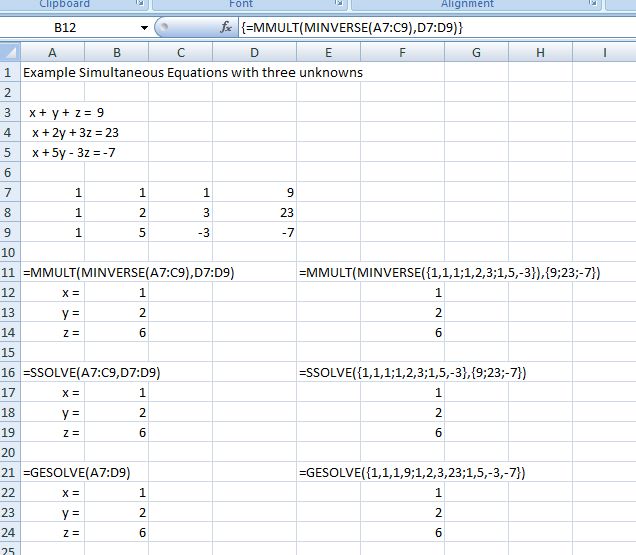Screen dimensions: 636x555
Task: Select column F header
Action: tap(402, 53)
